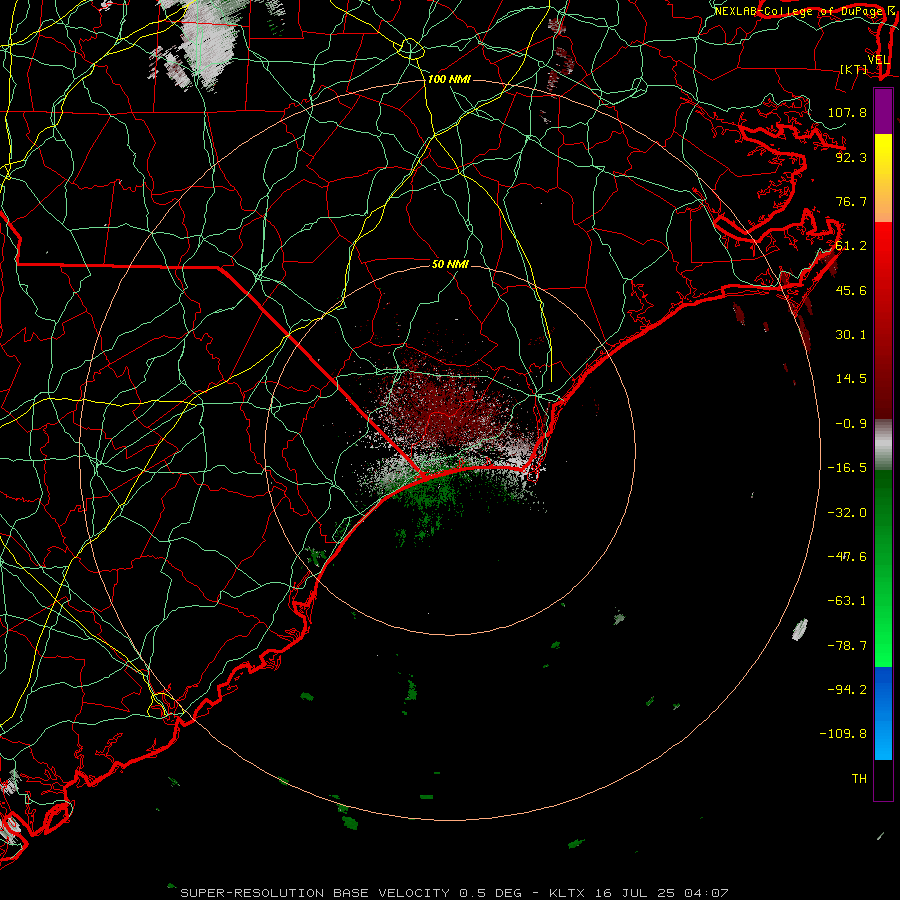This screenshot has height=900, width=900.
Task: Click the 16 JUL 25 04:07 timestamp
Action: [x=661, y=893]
